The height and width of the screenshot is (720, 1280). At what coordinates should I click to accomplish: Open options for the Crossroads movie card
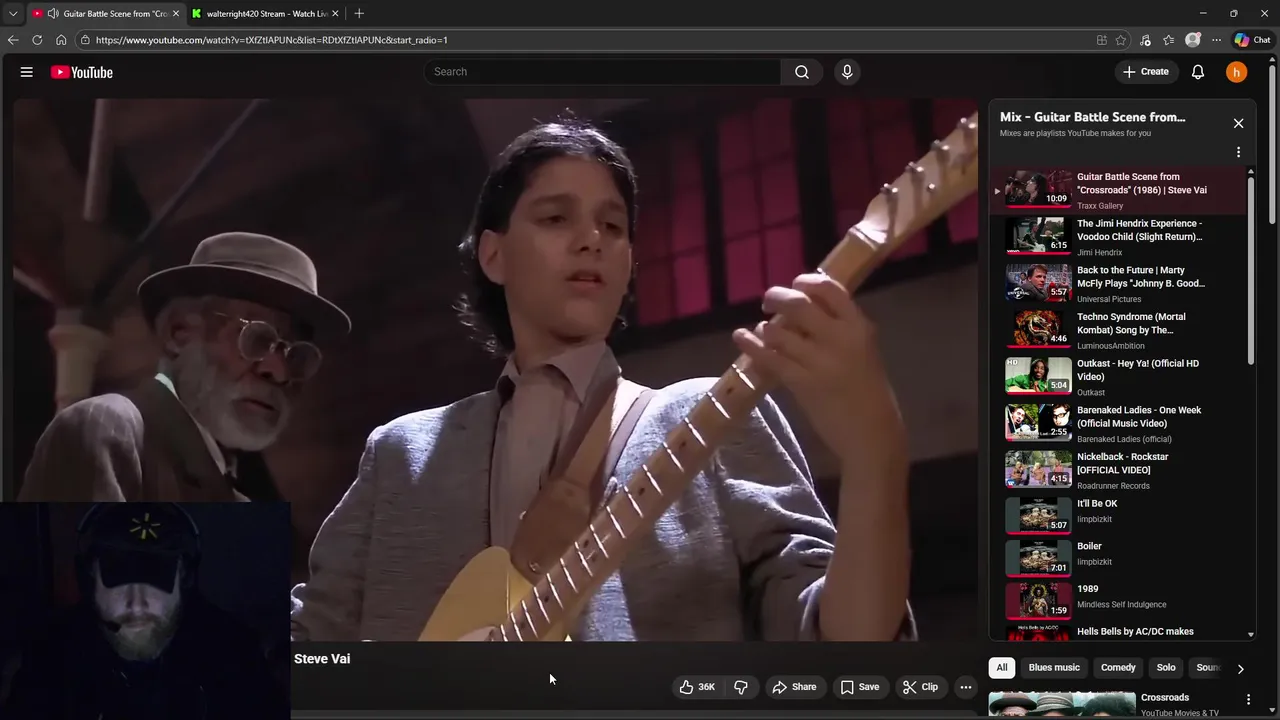pos(1248,699)
